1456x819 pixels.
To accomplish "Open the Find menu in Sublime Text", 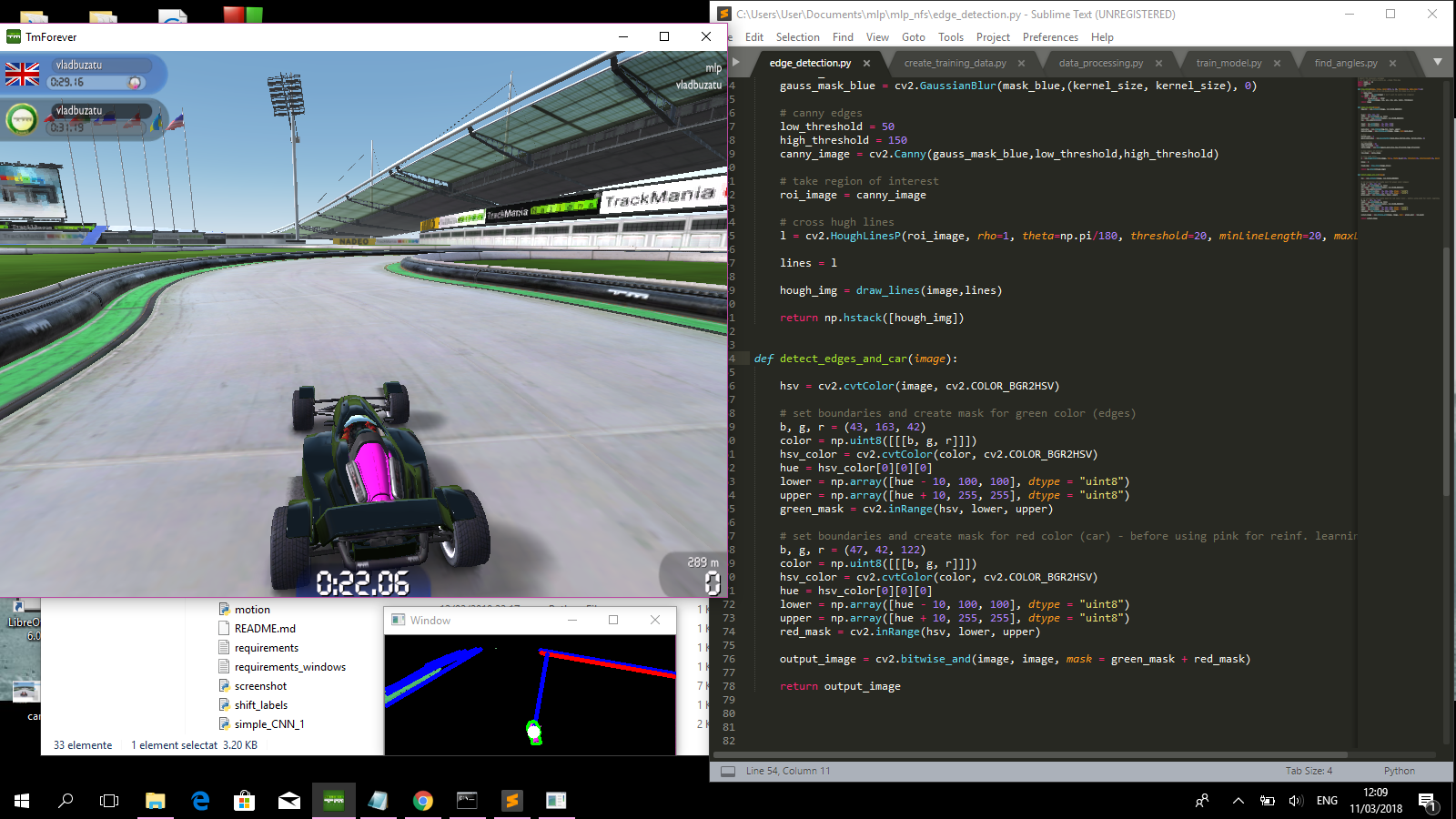I will tap(843, 37).
